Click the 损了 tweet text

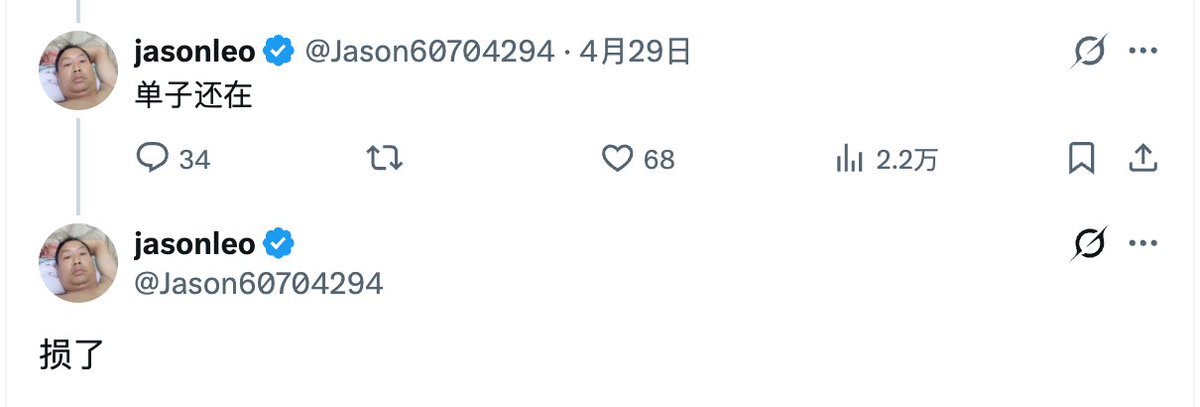70,354
